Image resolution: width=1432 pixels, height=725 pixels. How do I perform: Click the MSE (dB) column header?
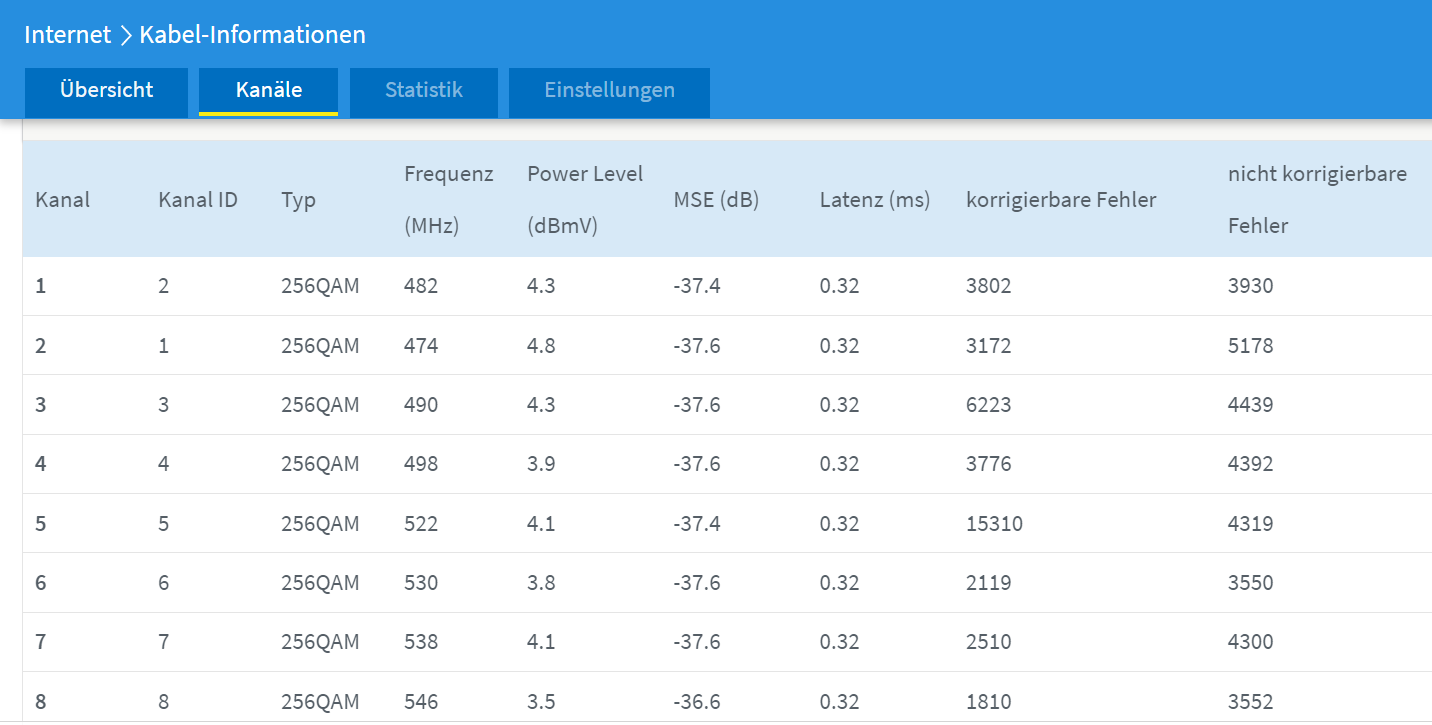click(x=717, y=199)
